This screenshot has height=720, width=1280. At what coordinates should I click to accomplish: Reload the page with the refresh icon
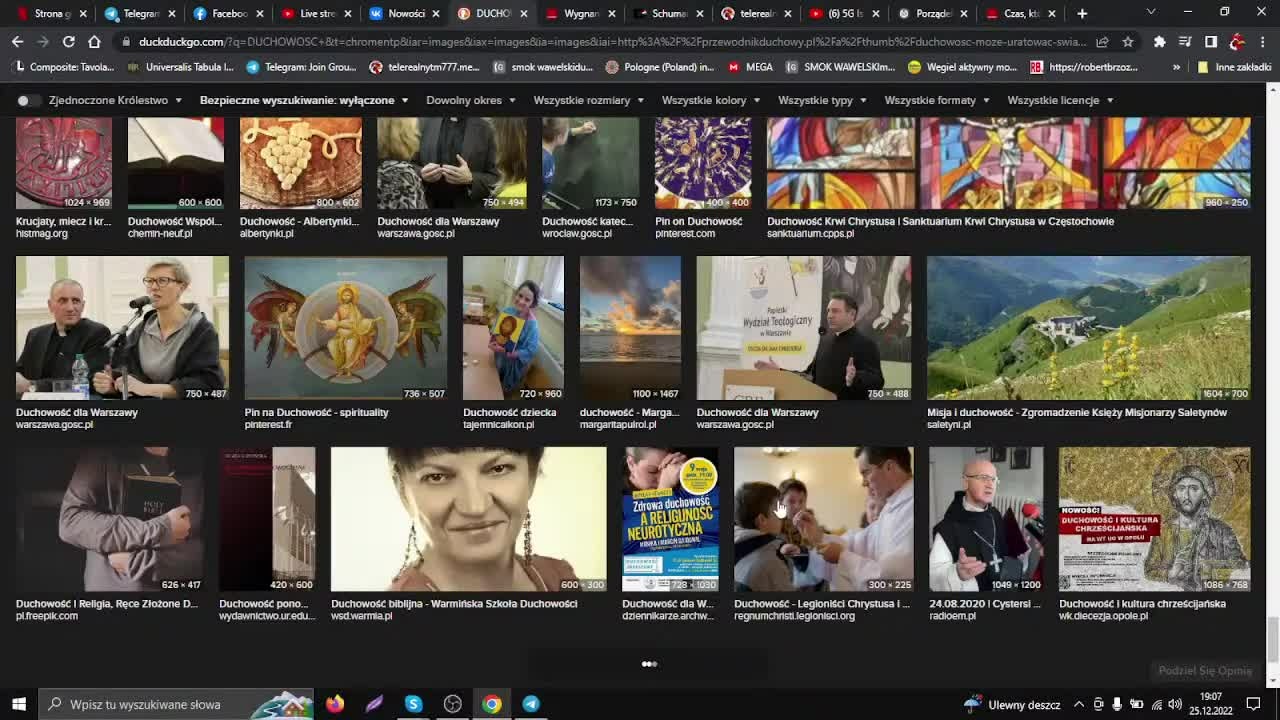tap(68, 42)
